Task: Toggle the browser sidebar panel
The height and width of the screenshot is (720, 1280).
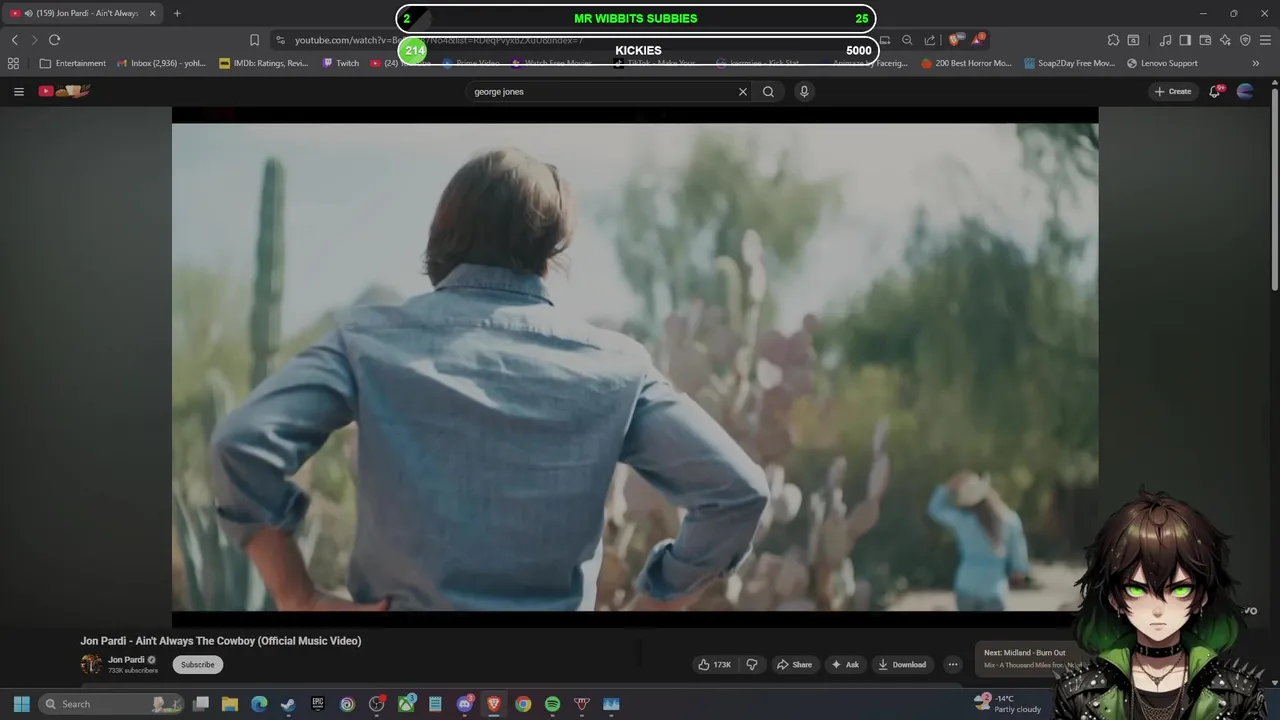Action: (1185, 40)
